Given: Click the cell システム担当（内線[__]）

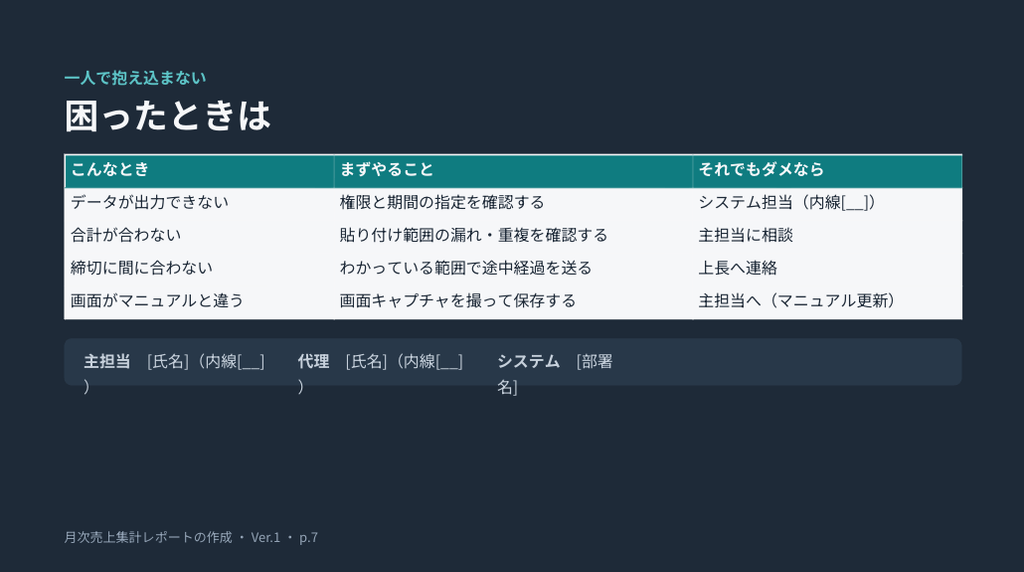Looking at the screenshot, I should pos(827,204).
